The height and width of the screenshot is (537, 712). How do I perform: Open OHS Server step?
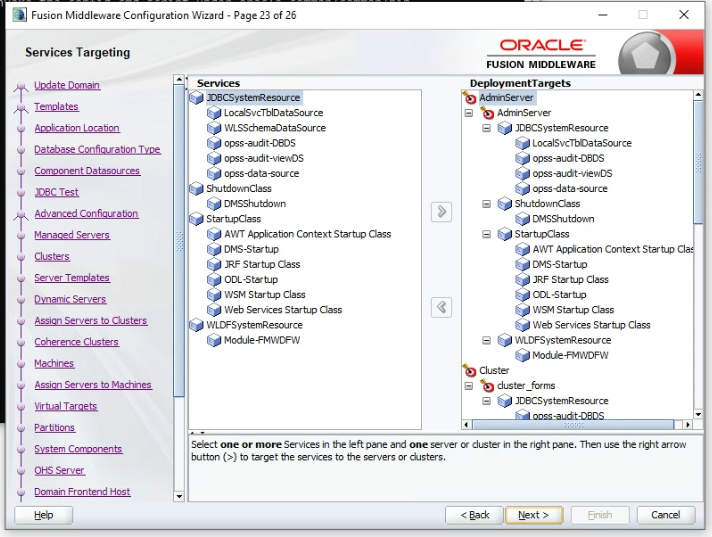coord(59,470)
